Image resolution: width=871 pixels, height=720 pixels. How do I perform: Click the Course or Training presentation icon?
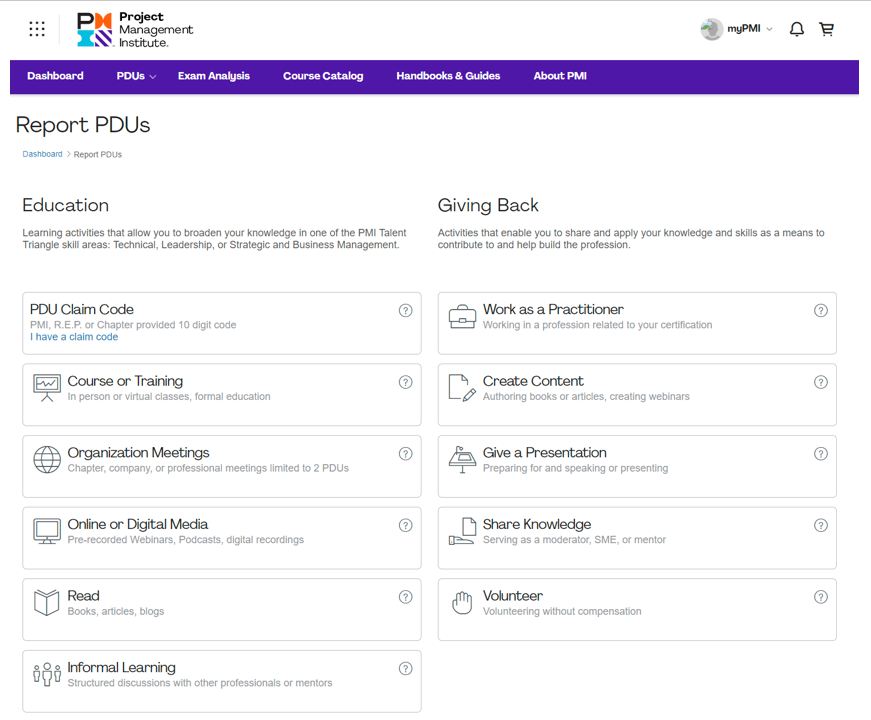(x=47, y=388)
